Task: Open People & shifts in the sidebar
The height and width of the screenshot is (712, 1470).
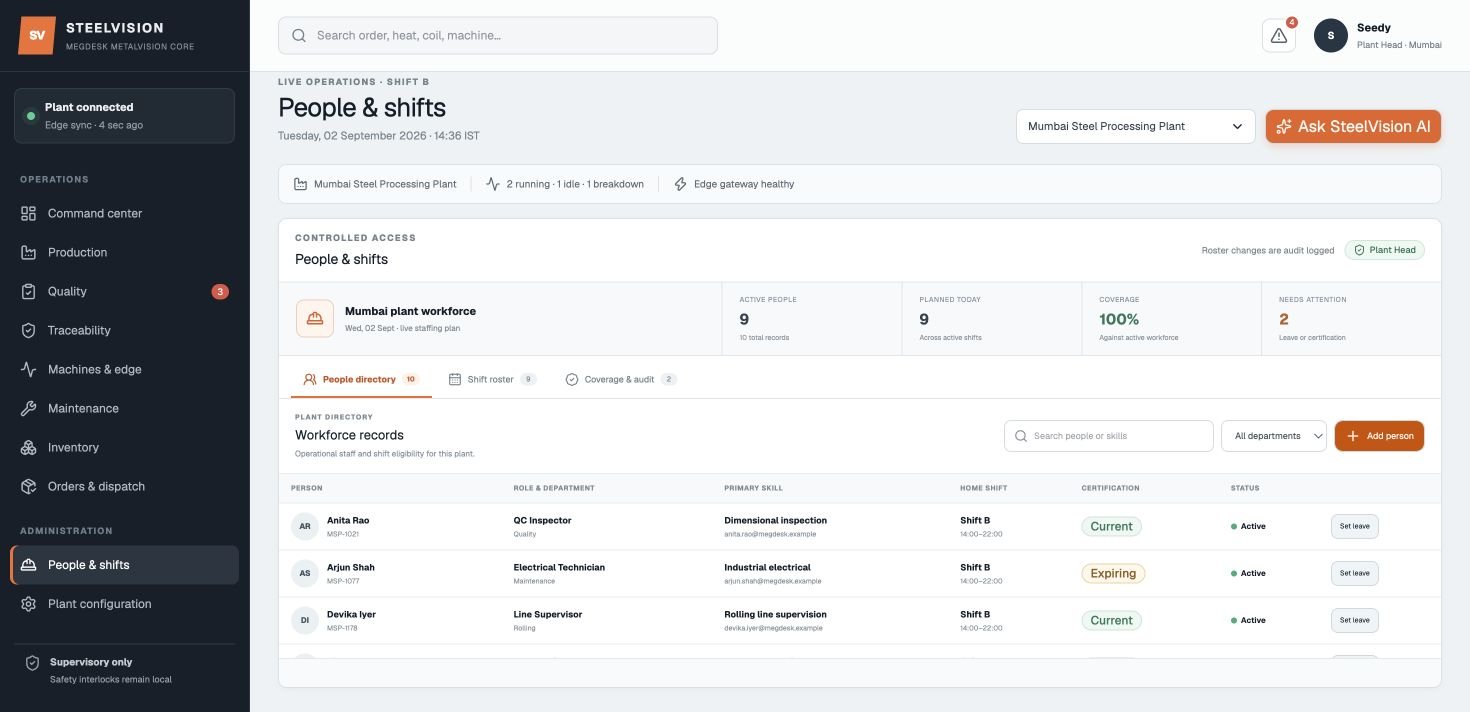Action: click(125, 565)
